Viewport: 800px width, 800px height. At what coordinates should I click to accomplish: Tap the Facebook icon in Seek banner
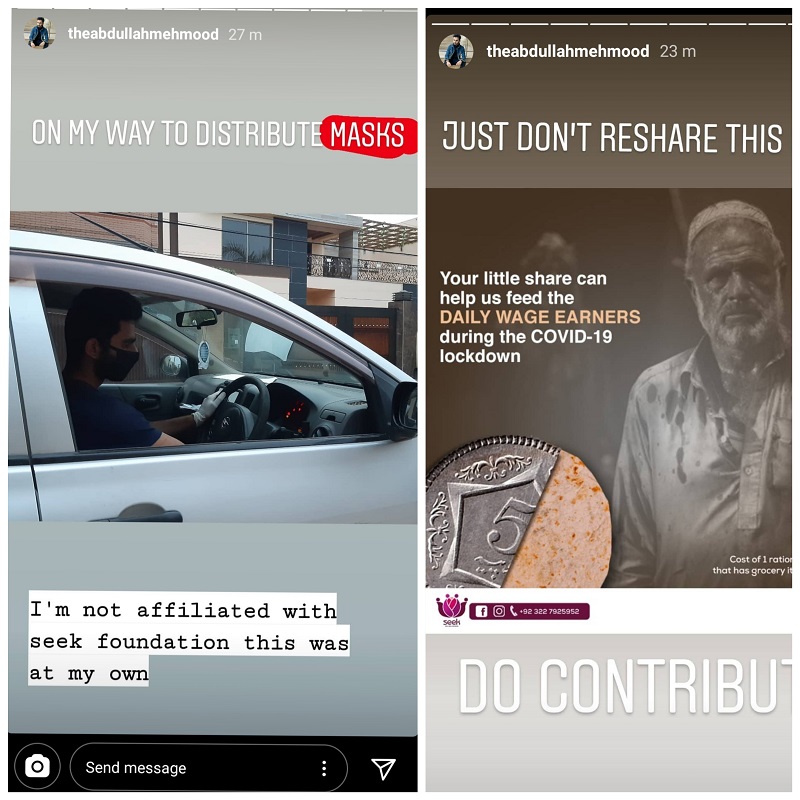[x=481, y=611]
